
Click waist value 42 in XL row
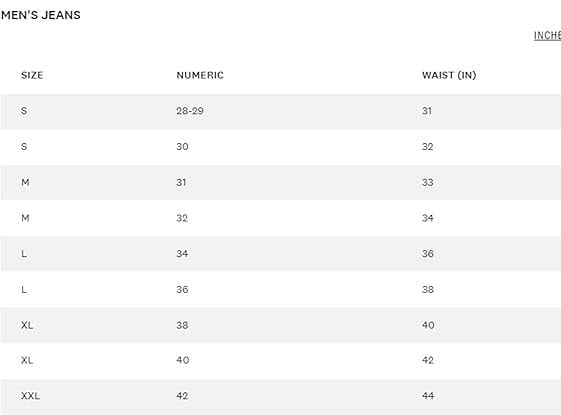428,360
